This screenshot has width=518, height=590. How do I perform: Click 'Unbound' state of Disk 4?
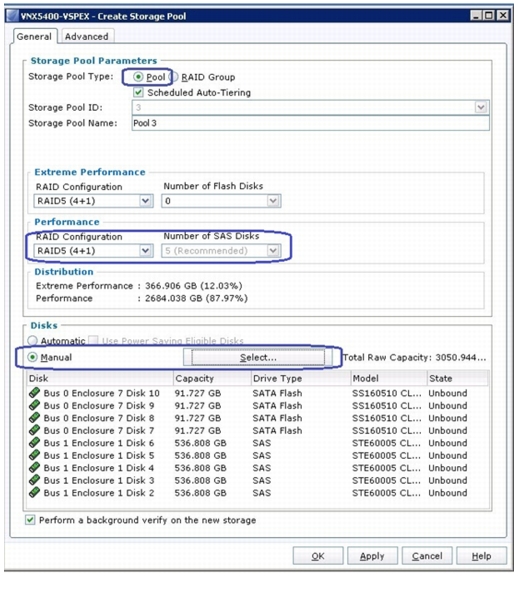point(448,467)
